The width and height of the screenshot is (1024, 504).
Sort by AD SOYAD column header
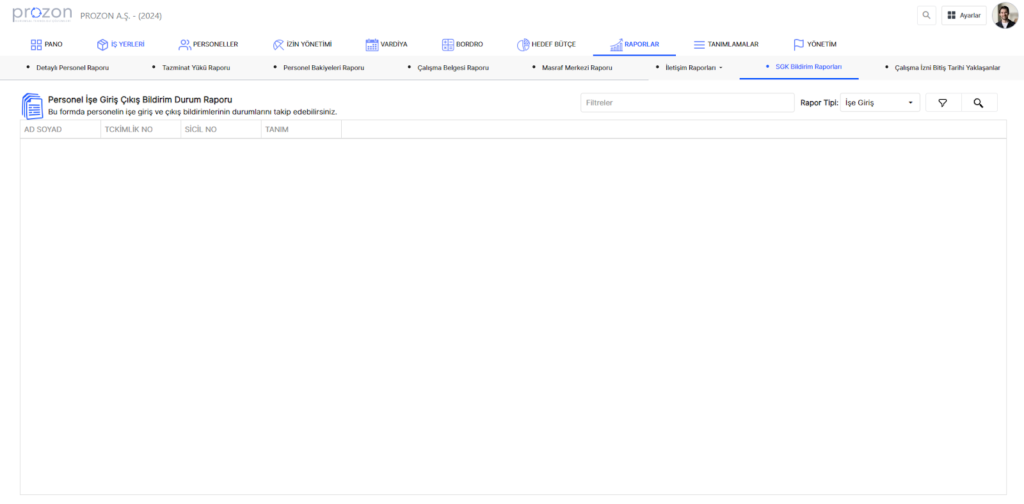click(x=43, y=130)
